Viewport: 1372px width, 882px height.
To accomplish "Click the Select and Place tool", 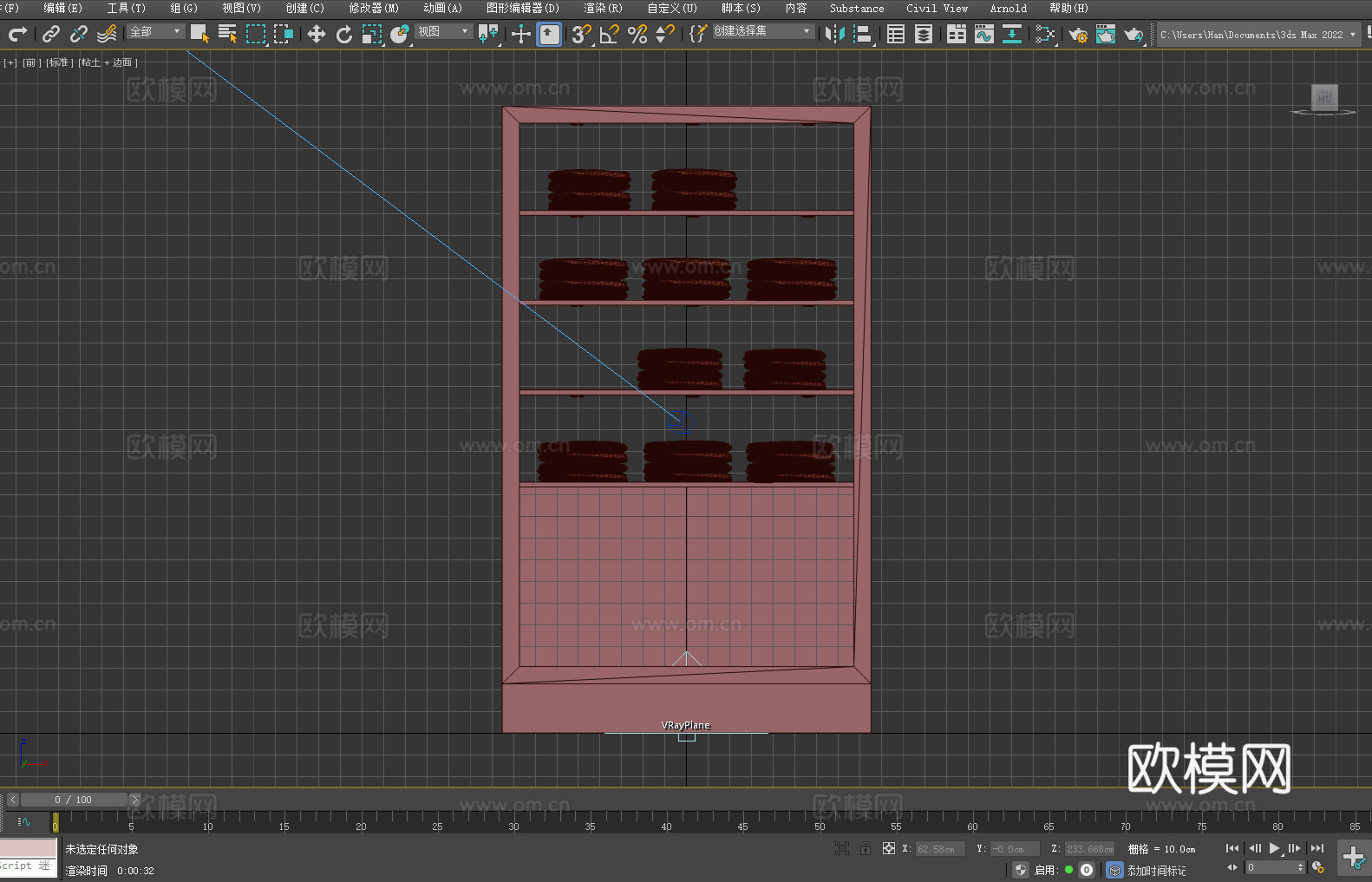I will [399, 34].
